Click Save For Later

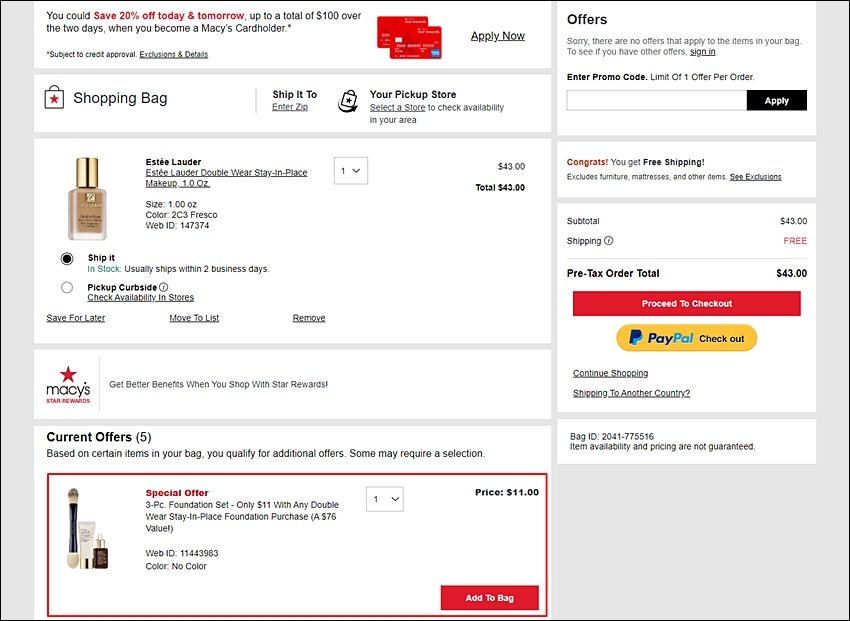tap(76, 318)
